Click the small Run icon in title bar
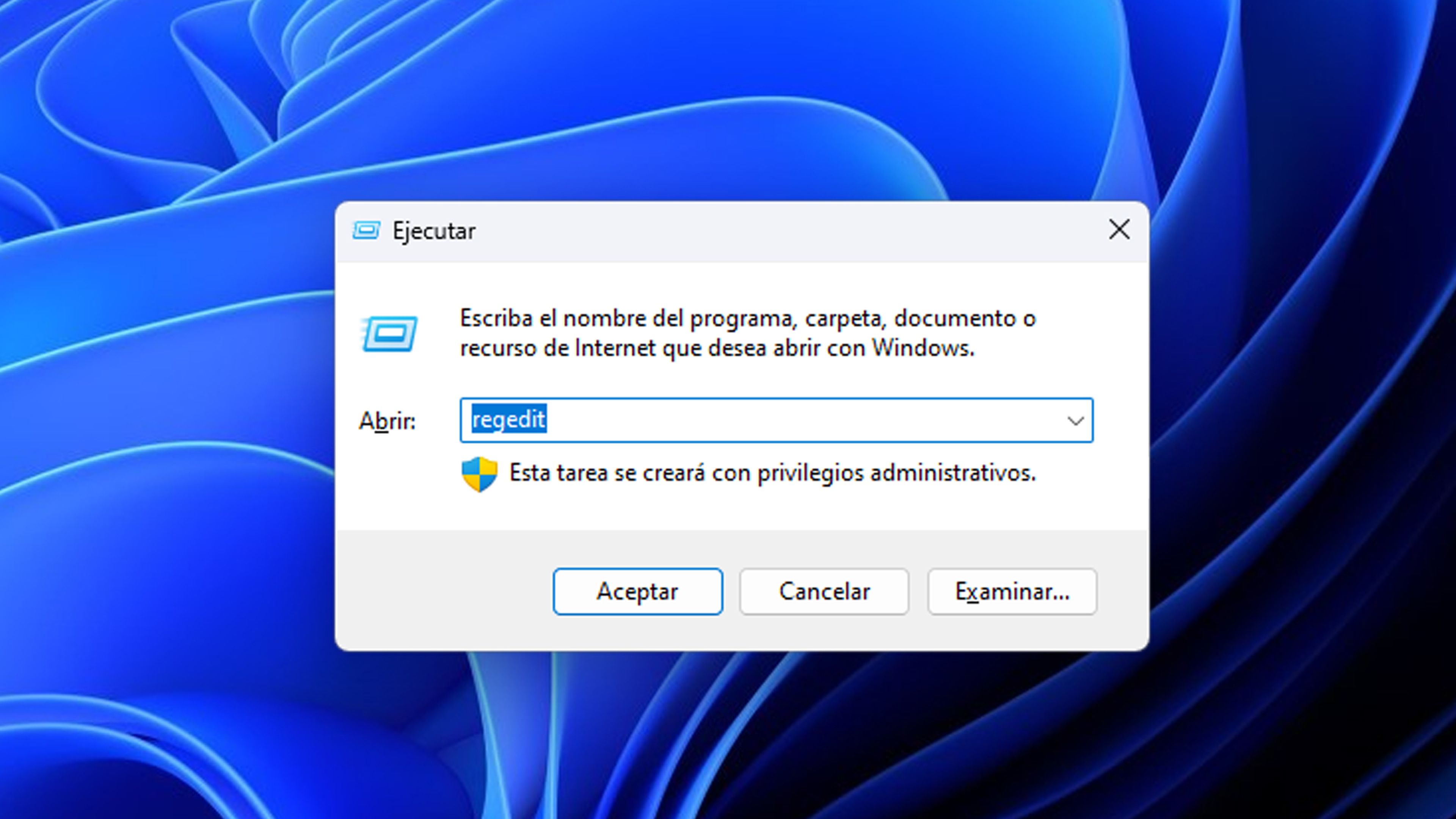Image resolution: width=1456 pixels, height=819 pixels. click(x=366, y=231)
